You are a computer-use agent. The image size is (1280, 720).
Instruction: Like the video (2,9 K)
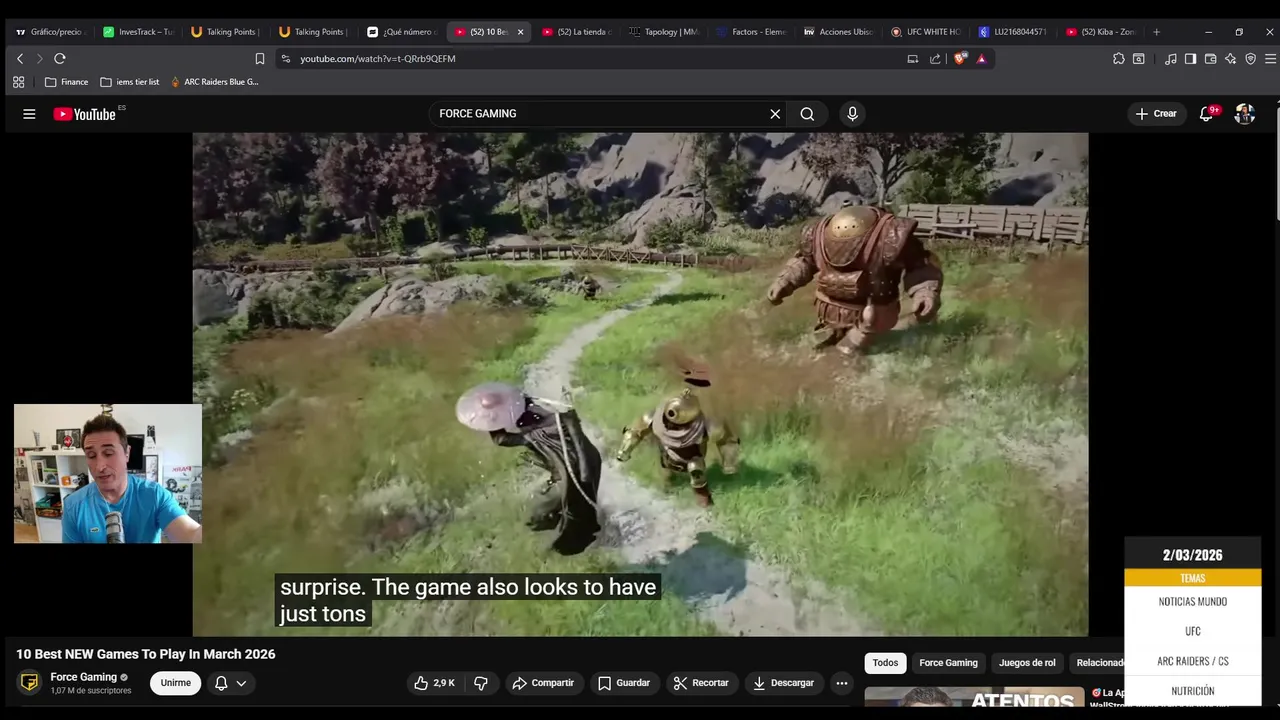tap(435, 683)
